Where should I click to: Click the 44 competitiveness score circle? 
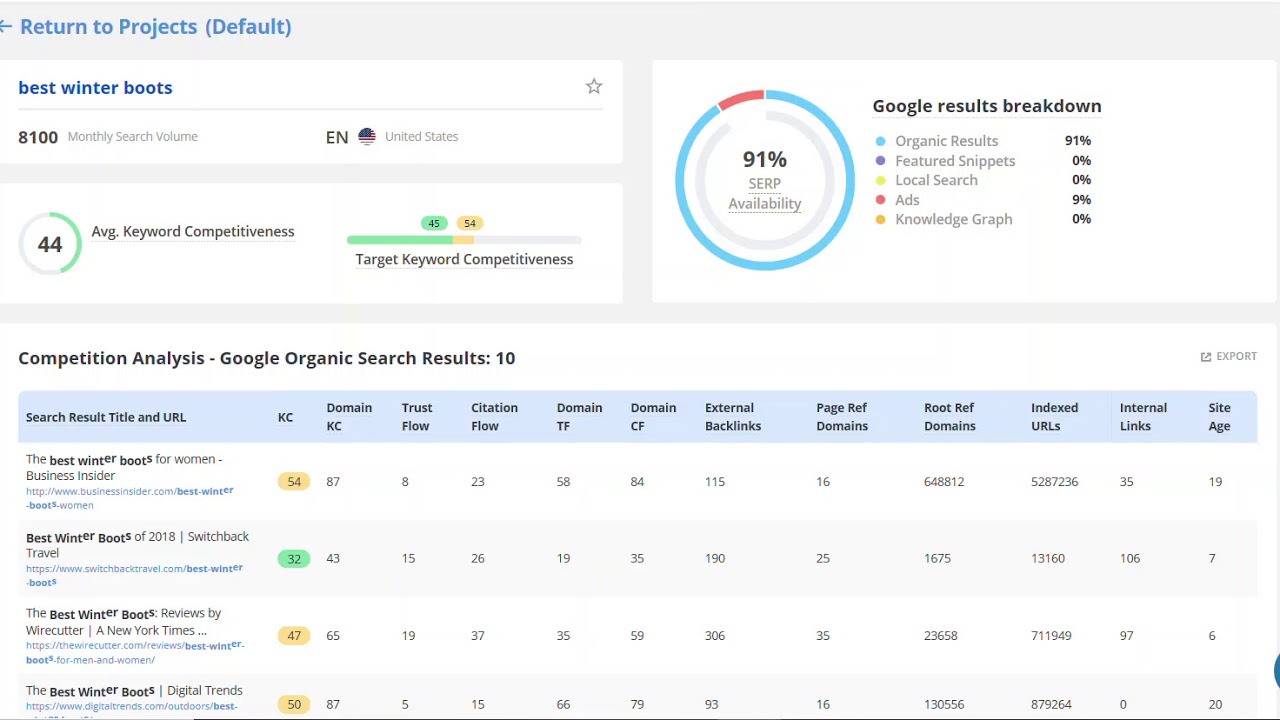tap(50, 244)
